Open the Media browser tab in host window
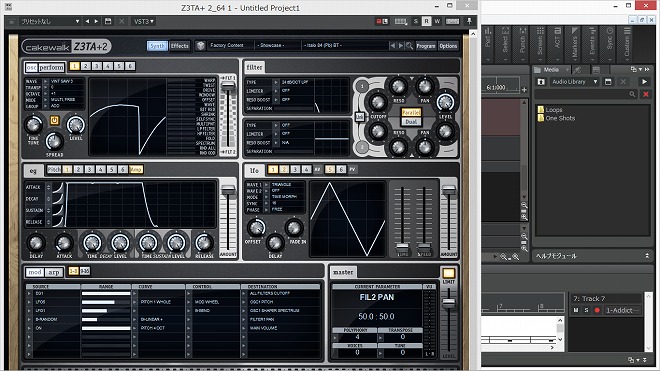Image resolution: width=660 pixels, height=371 pixels. pyautogui.click(x=551, y=70)
